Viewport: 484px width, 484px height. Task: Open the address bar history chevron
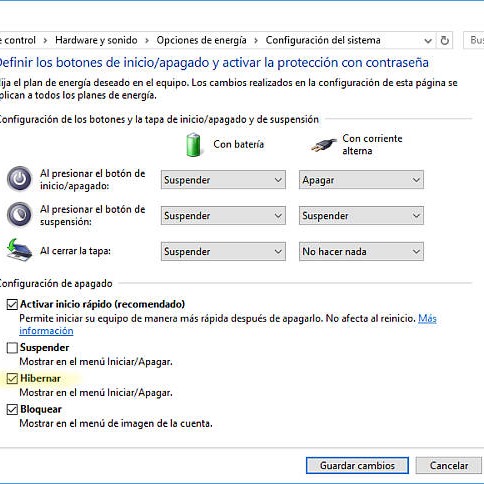[428, 41]
